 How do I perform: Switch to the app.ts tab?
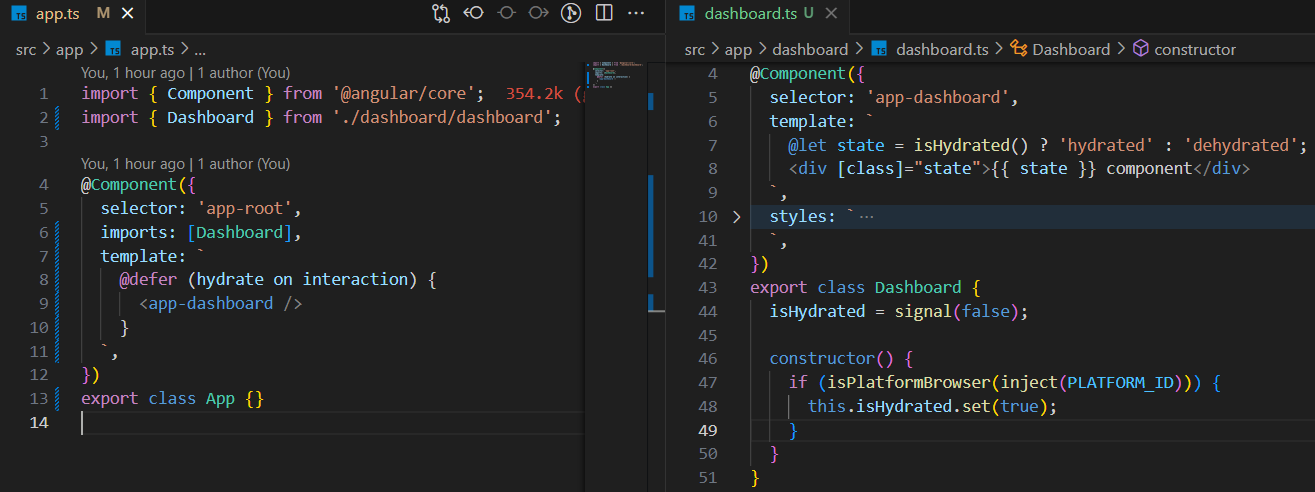(x=57, y=14)
